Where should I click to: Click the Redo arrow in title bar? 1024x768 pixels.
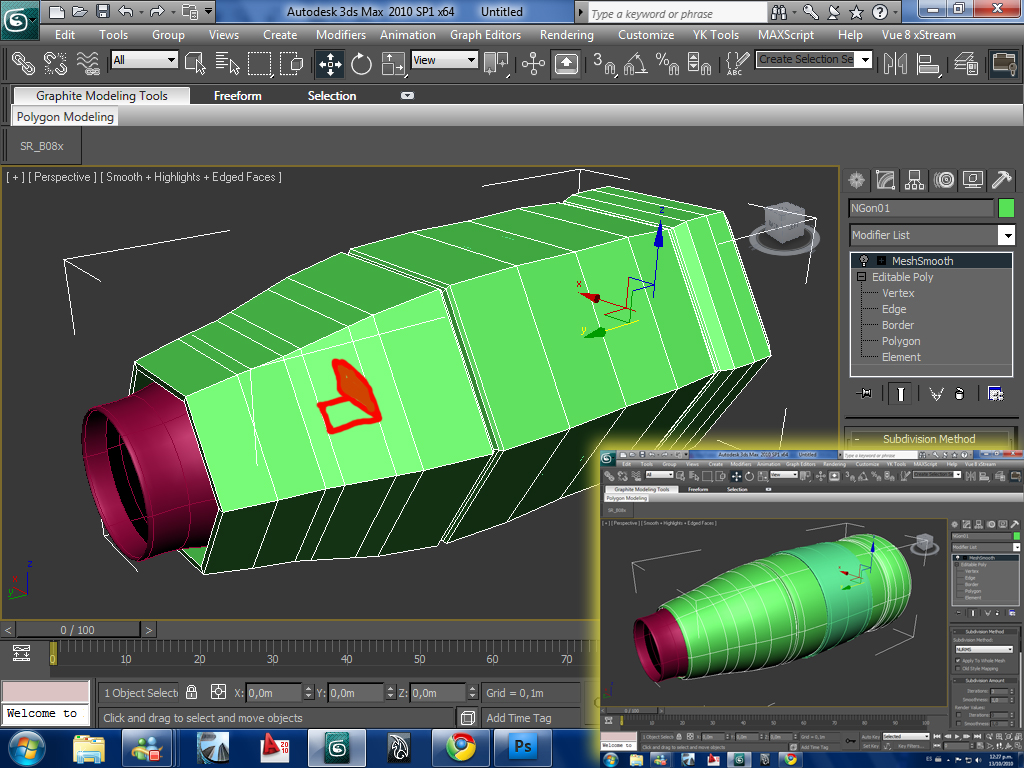[157, 11]
